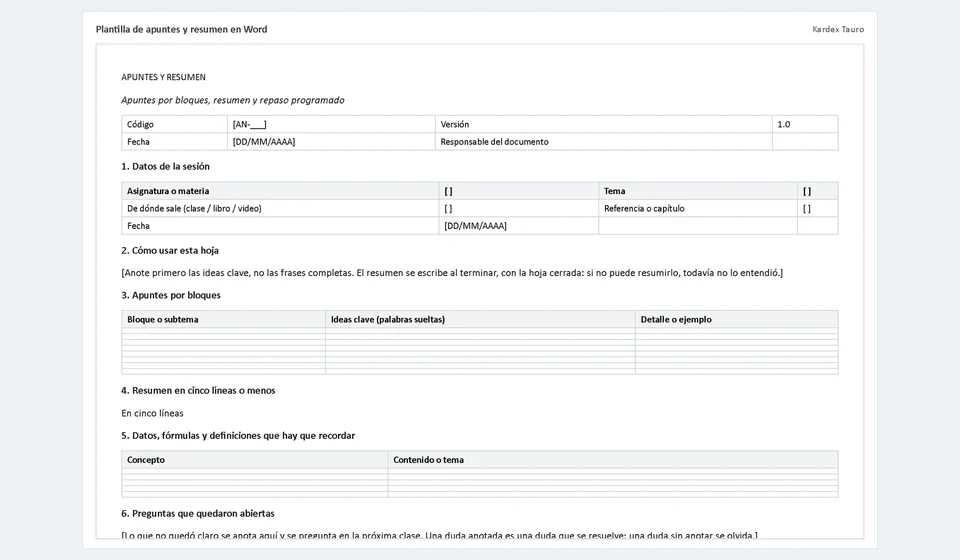Click heading '6. Preguntas que quedaron abiertas'
This screenshot has height=560, width=960.
click(x=198, y=513)
